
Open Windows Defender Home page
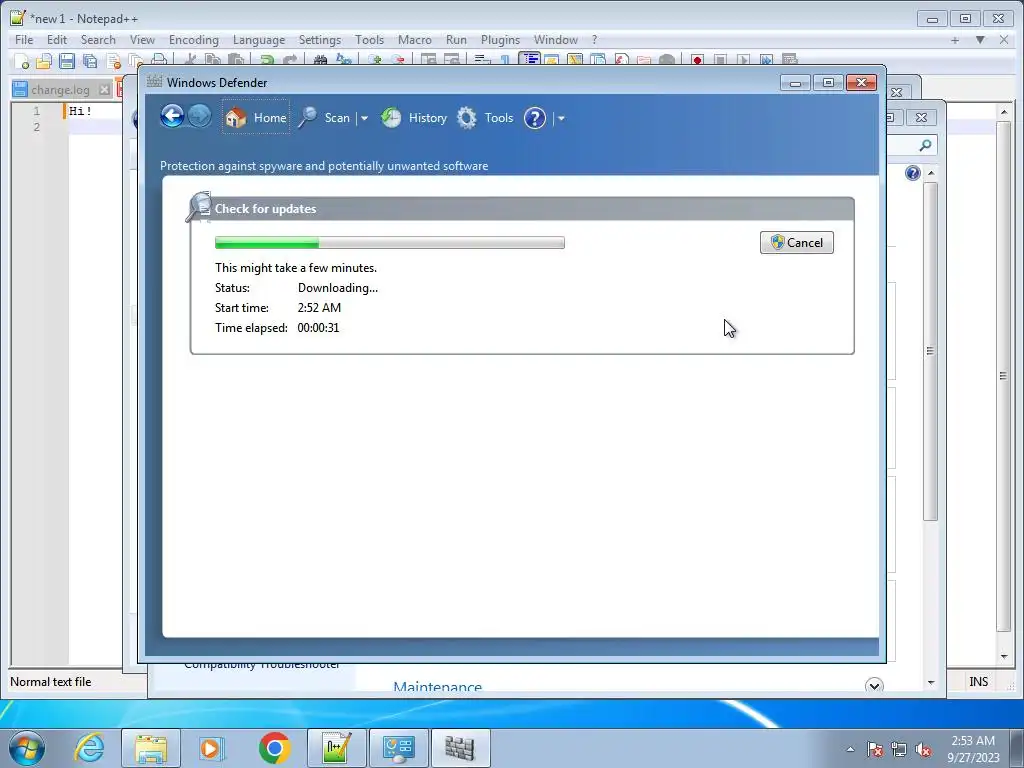point(256,118)
